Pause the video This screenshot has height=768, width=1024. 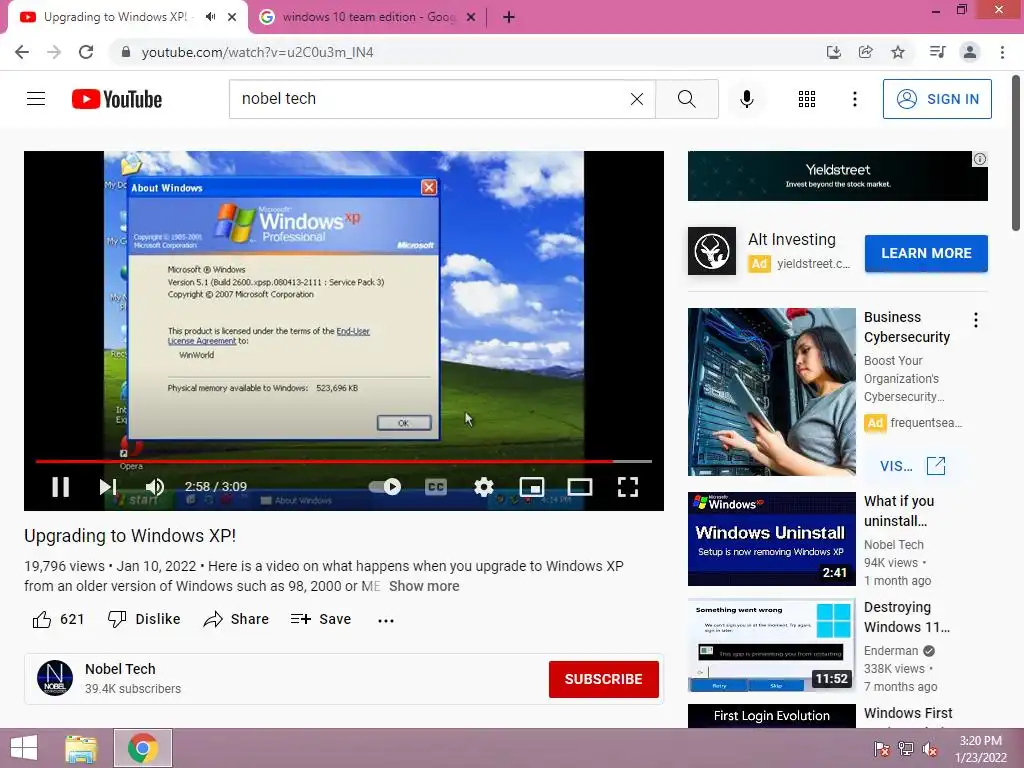tap(61, 487)
